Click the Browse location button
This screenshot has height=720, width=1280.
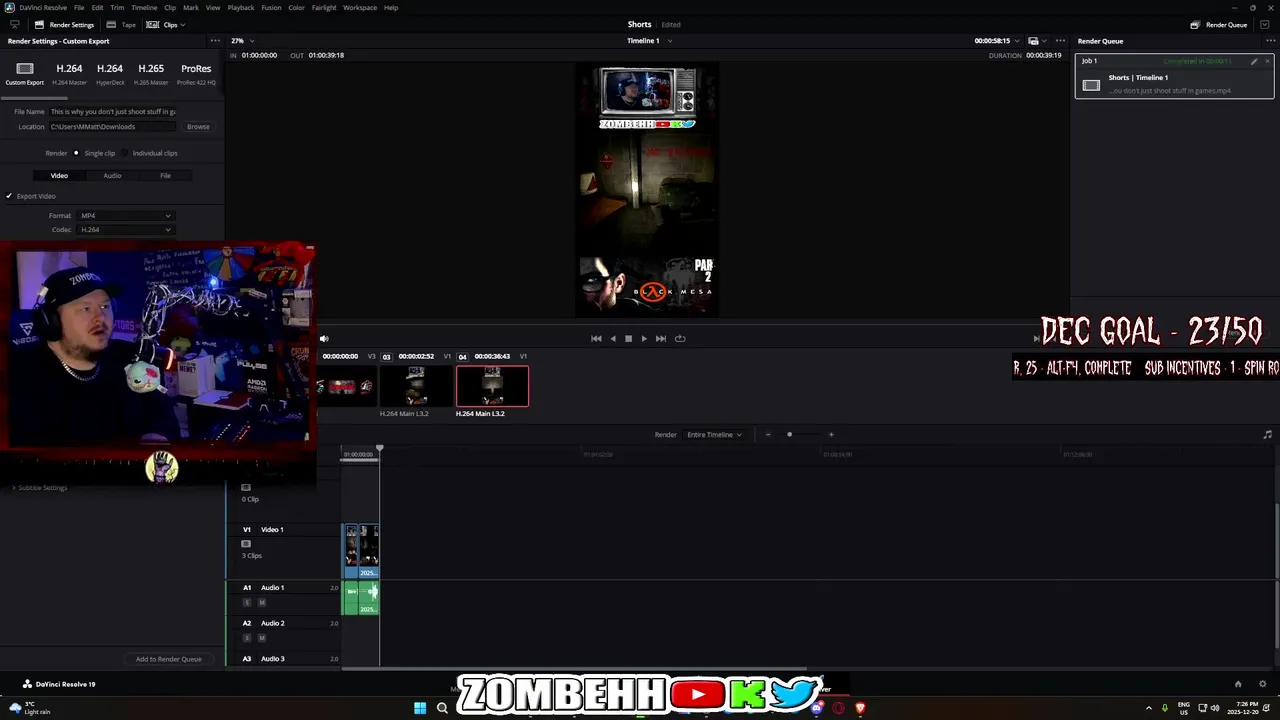198,126
